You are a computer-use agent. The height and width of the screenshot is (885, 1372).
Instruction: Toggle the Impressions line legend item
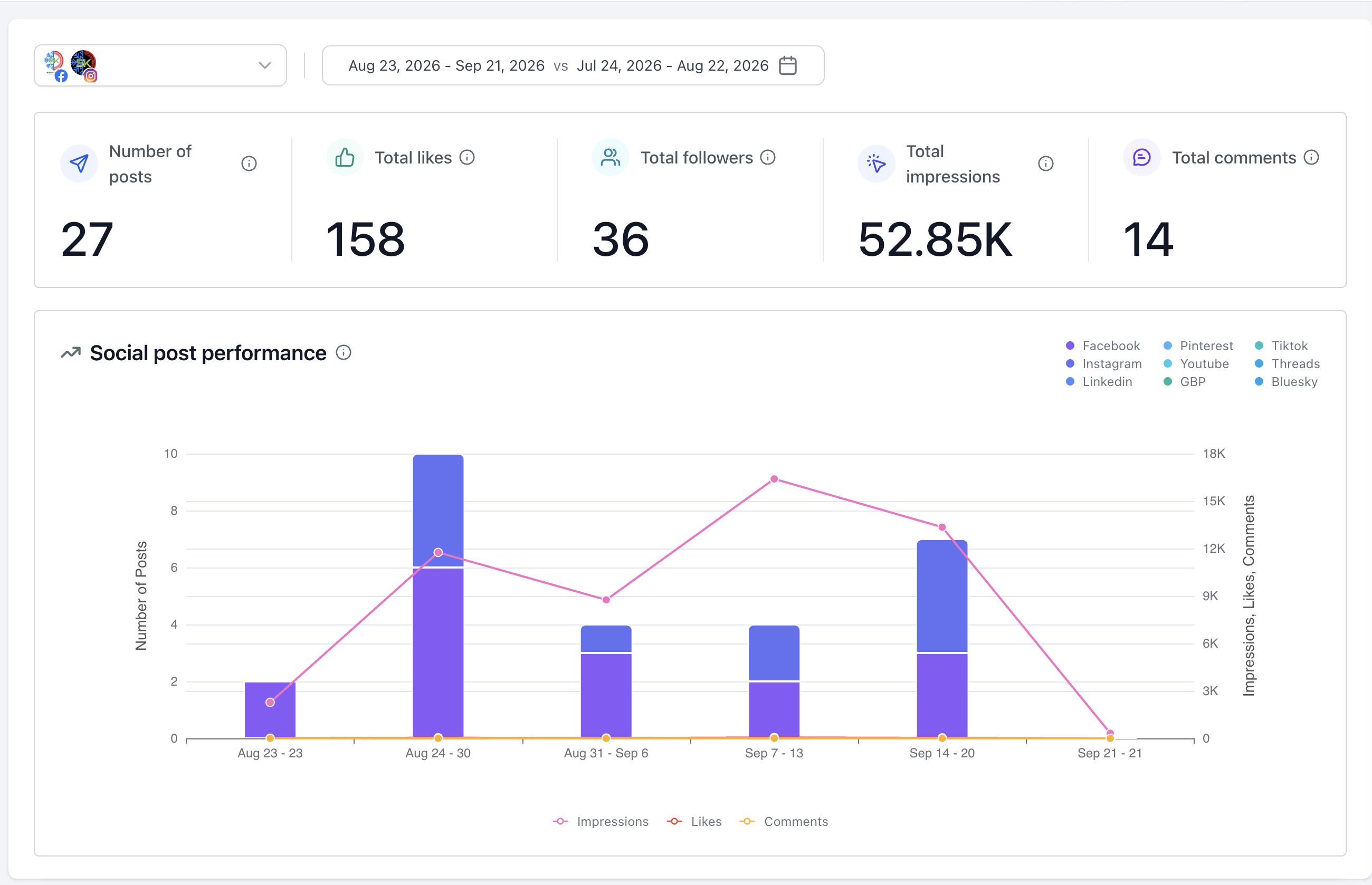coord(601,822)
